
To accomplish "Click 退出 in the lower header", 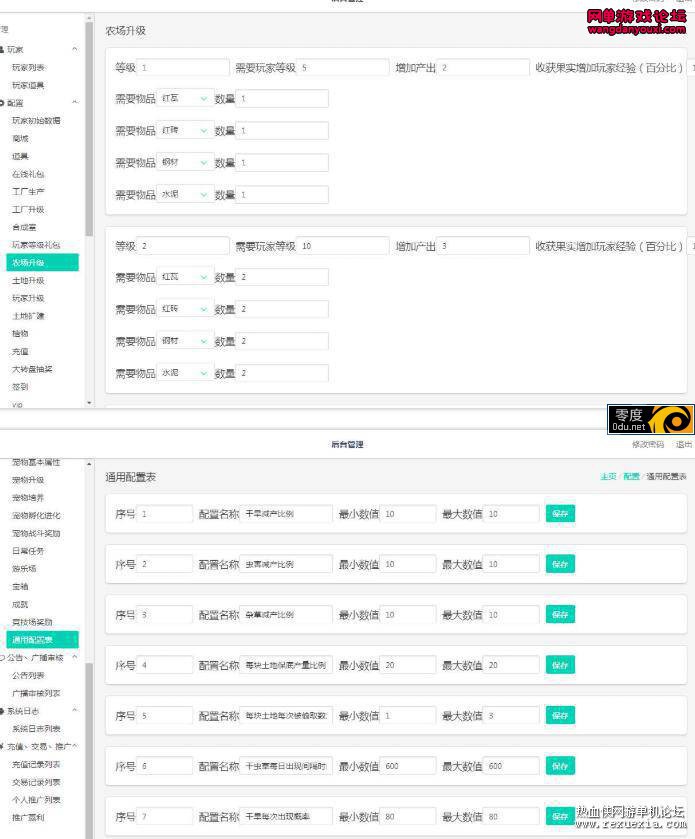I will [x=684, y=444].
